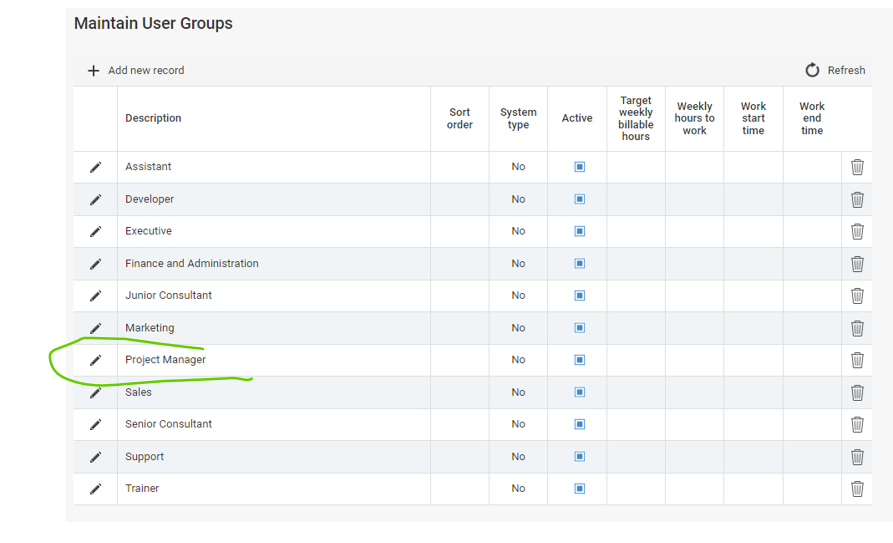893x543 pixels.
Task: Sort by the Sort order column header
Action: click(460, 119)
